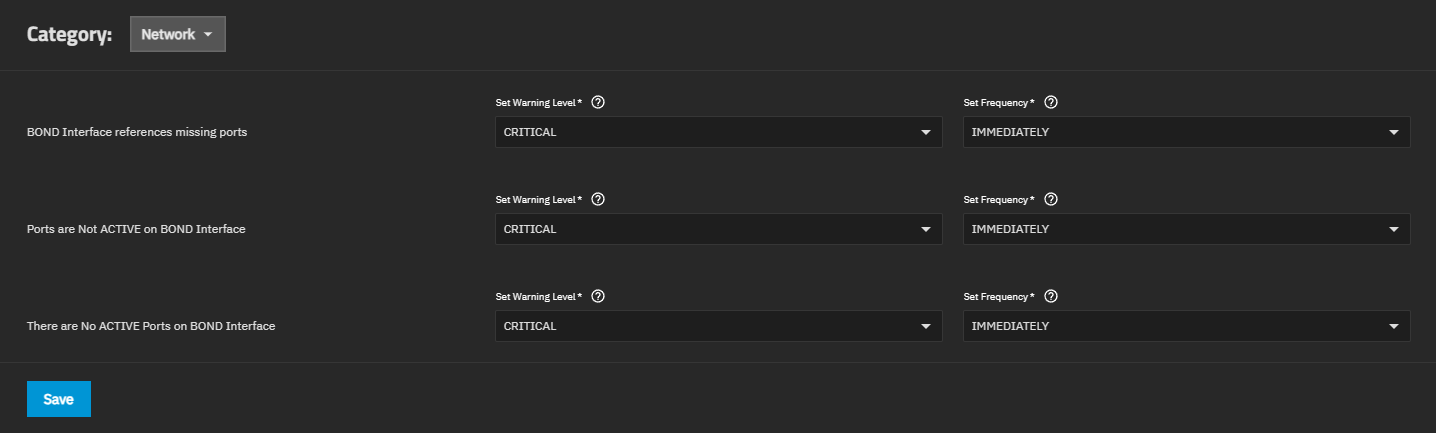Click help icon for No ACTIVE Ports frequency
This screenshot has height=433, width=1436.
pos(1050,296)
